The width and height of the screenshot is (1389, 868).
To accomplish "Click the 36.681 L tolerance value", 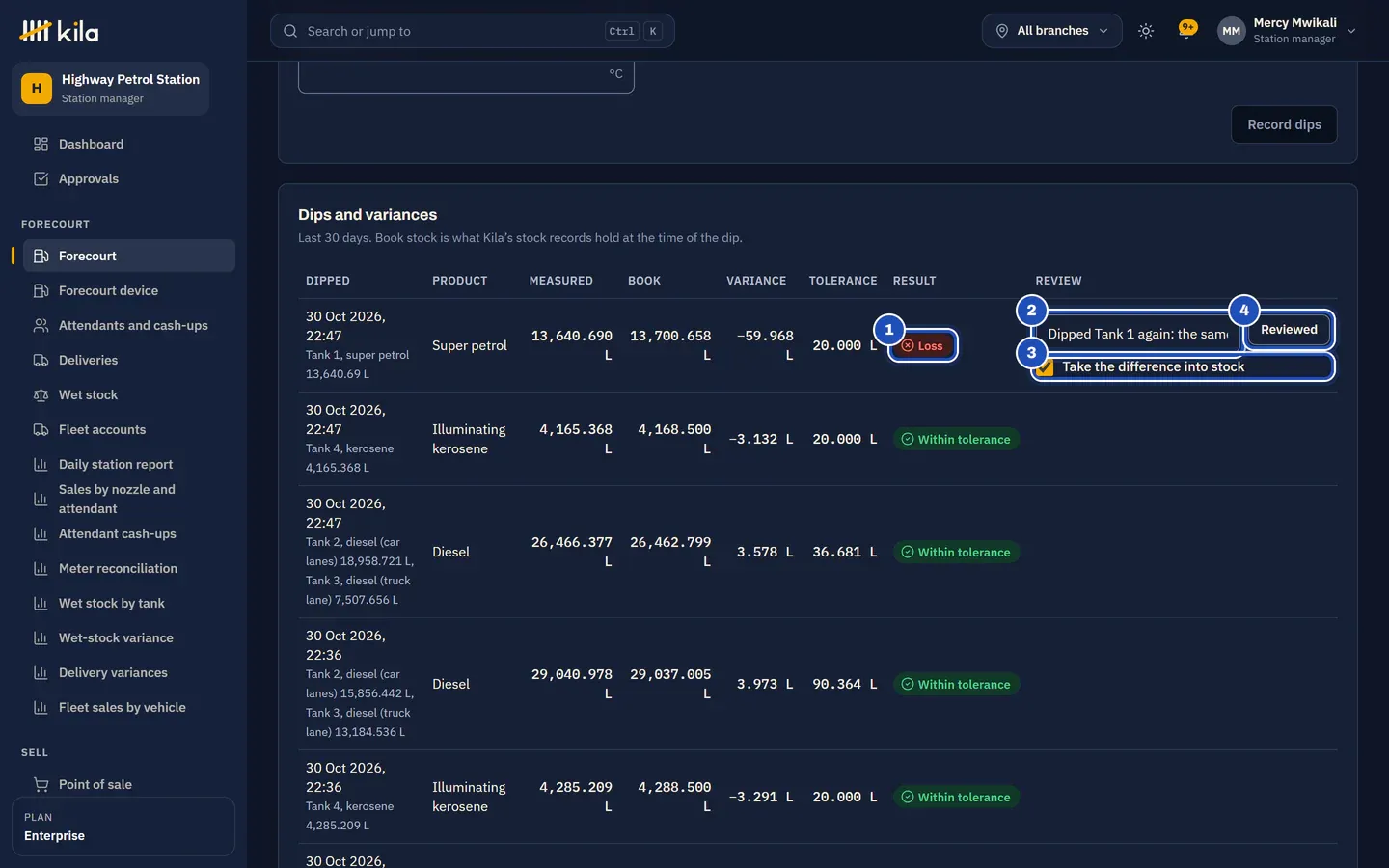I will point(845,553).
